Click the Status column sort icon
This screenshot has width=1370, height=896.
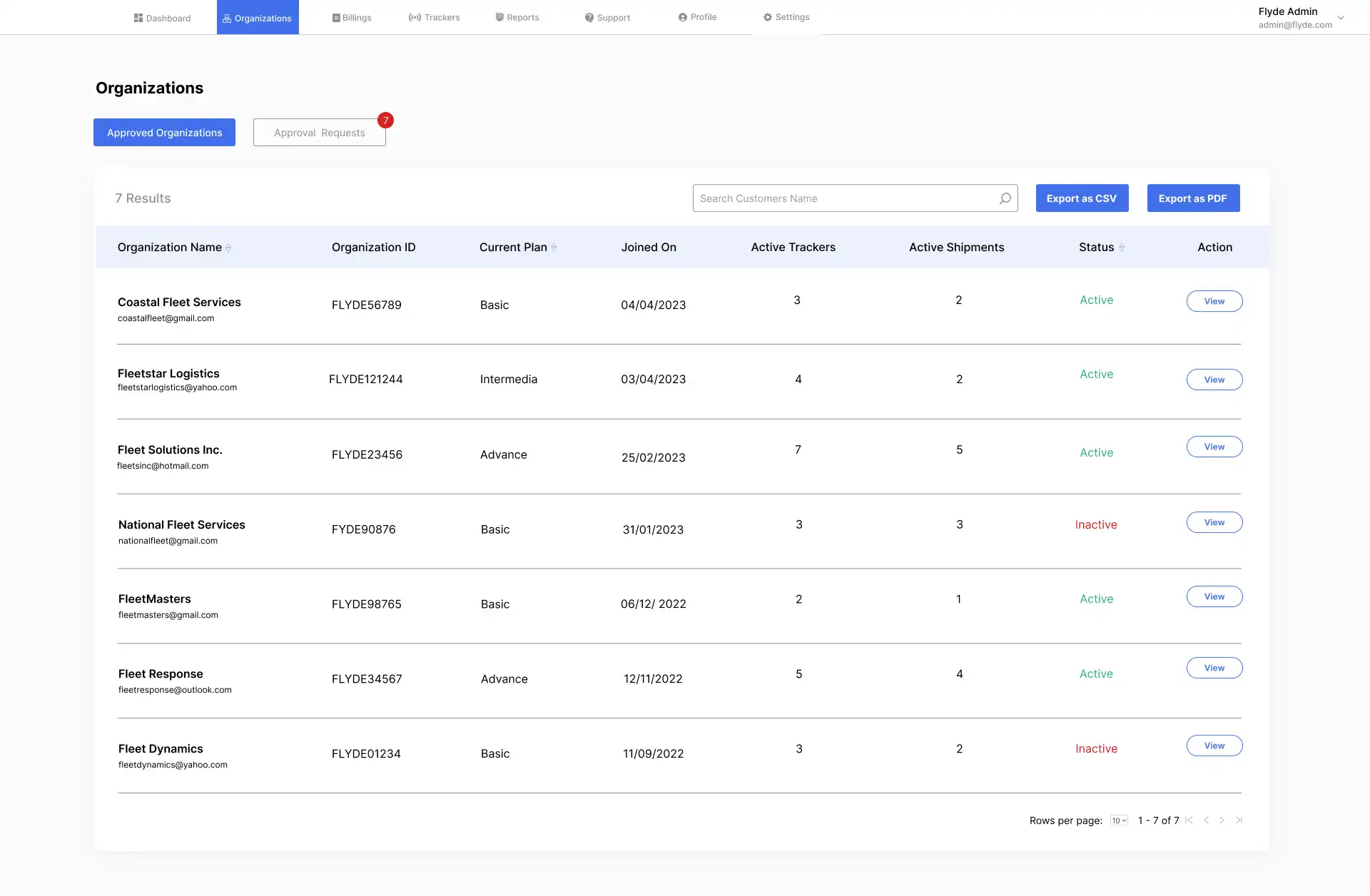[1122, 248]
